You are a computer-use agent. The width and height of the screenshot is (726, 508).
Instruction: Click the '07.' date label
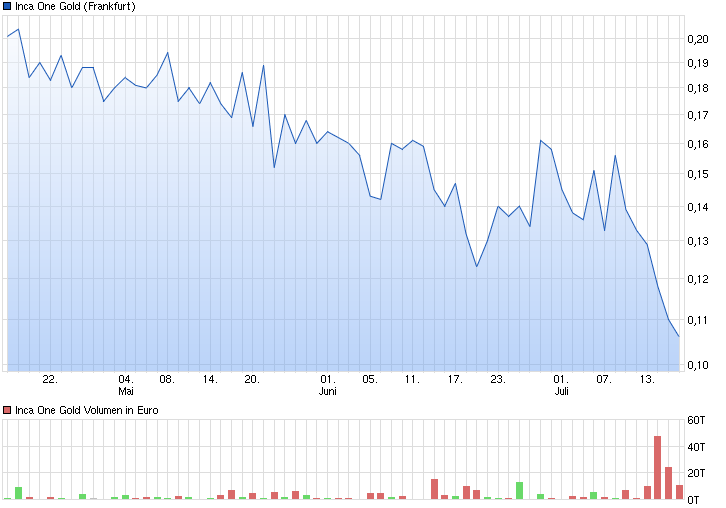[x=604, y=380]
